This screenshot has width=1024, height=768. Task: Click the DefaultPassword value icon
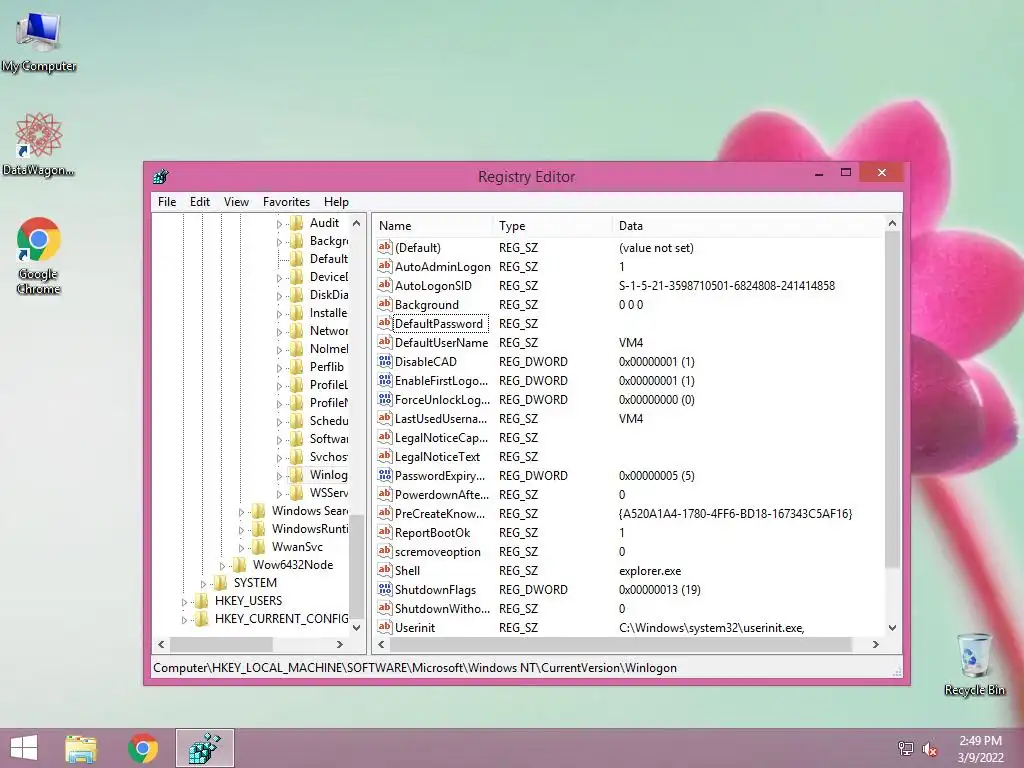(x=385, y=323)
